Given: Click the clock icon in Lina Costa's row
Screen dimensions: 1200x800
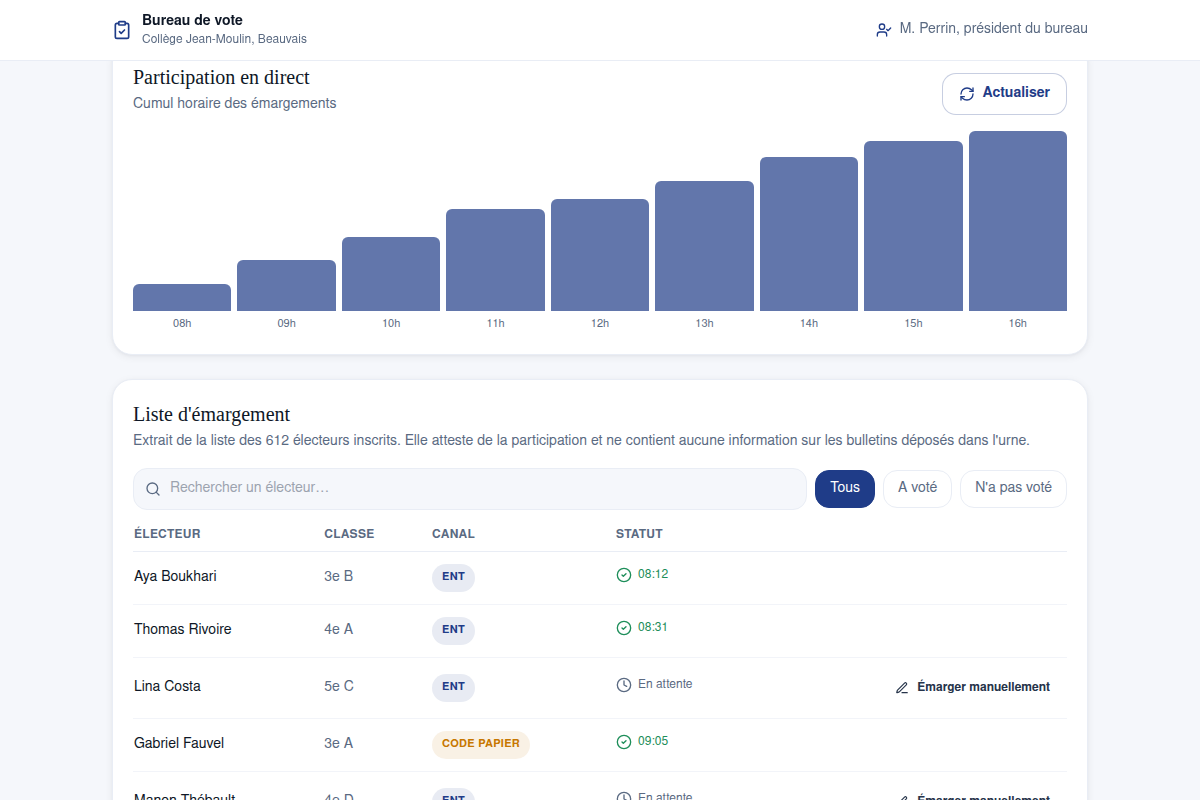Looking at the screenshot, I should (x=624, y=685).
